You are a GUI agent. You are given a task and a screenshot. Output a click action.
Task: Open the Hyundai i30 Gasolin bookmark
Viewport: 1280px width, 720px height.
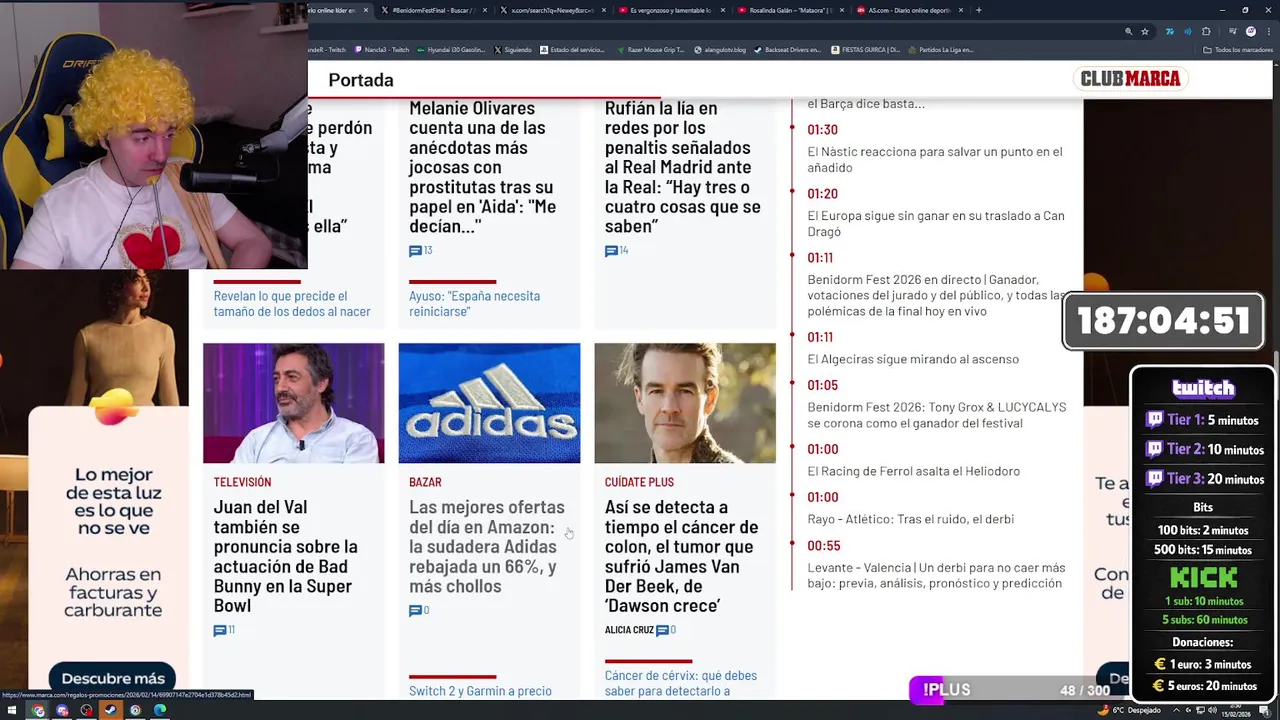[x=451, y=49]
